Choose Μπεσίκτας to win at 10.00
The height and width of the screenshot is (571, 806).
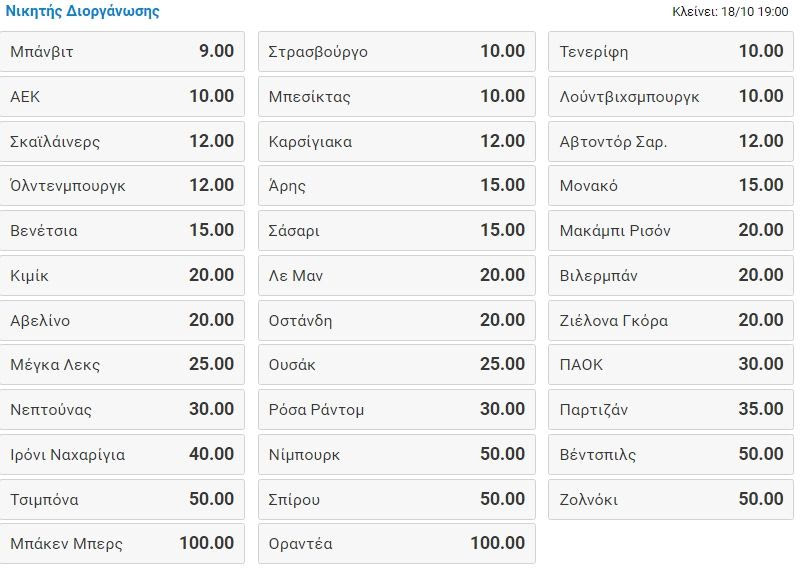pos(397,97)
